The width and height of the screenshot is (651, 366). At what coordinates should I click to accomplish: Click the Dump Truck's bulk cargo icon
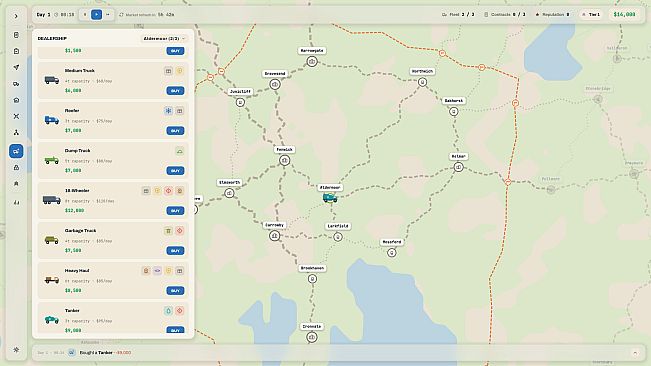pos(179,151)
